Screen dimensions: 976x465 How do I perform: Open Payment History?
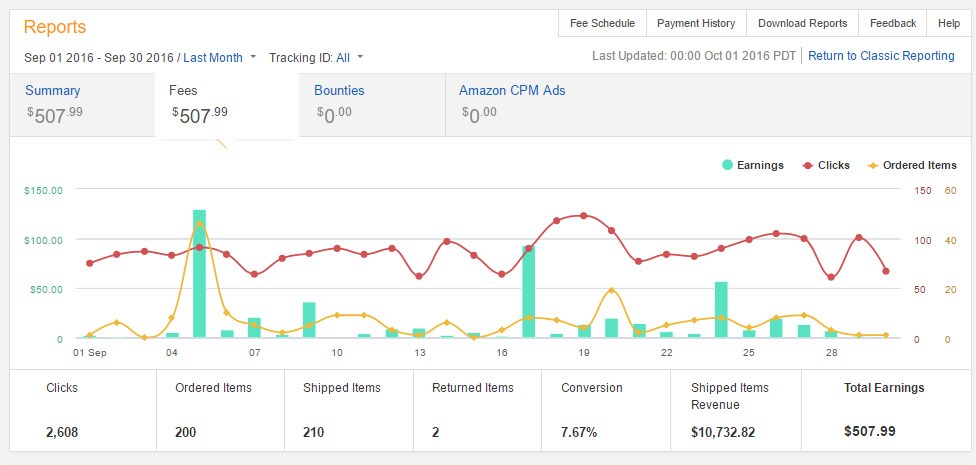tap(696, 24)
